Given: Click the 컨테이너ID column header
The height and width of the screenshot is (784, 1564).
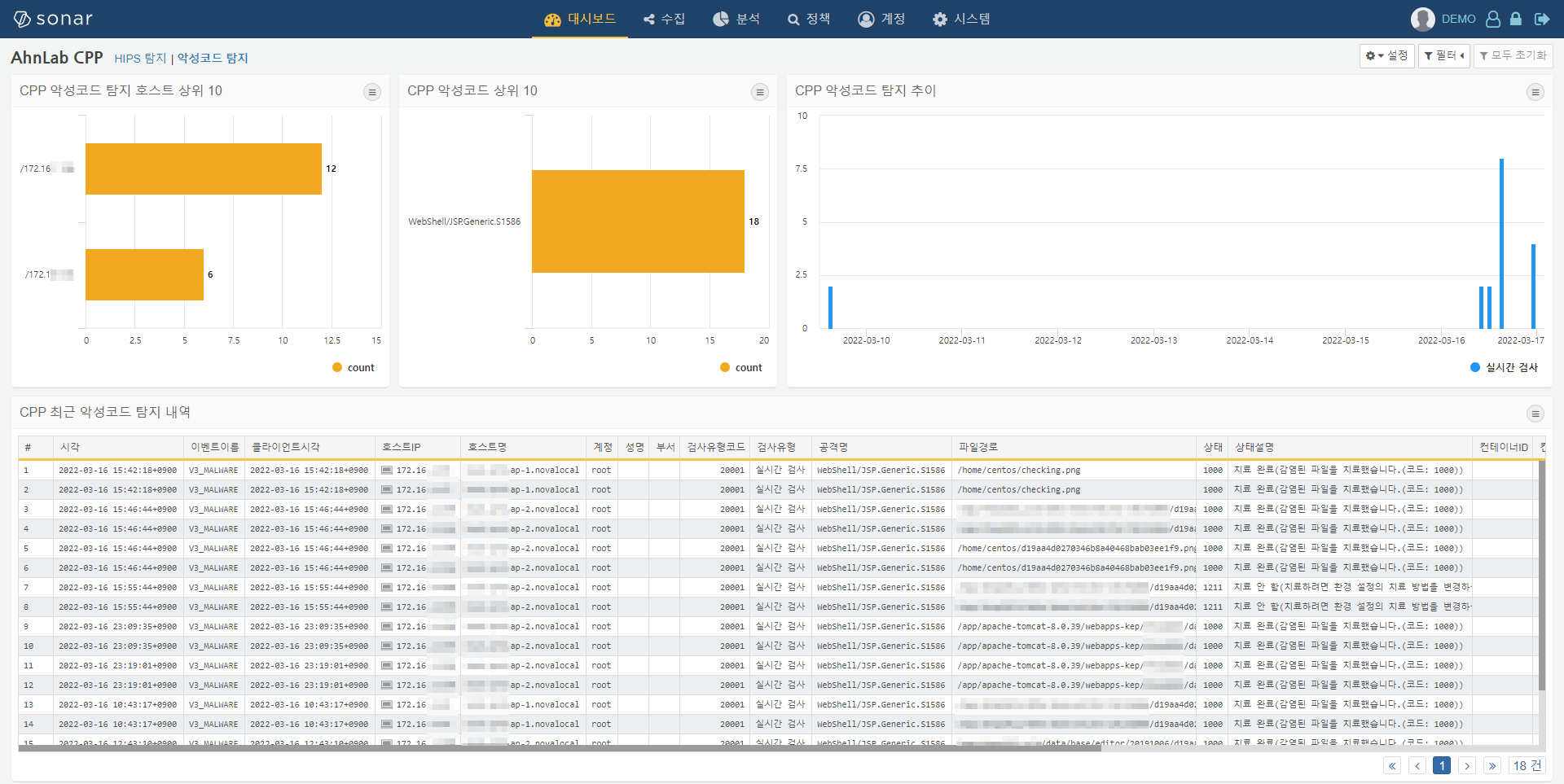Looking at the screenshot, I should 1503,447.
